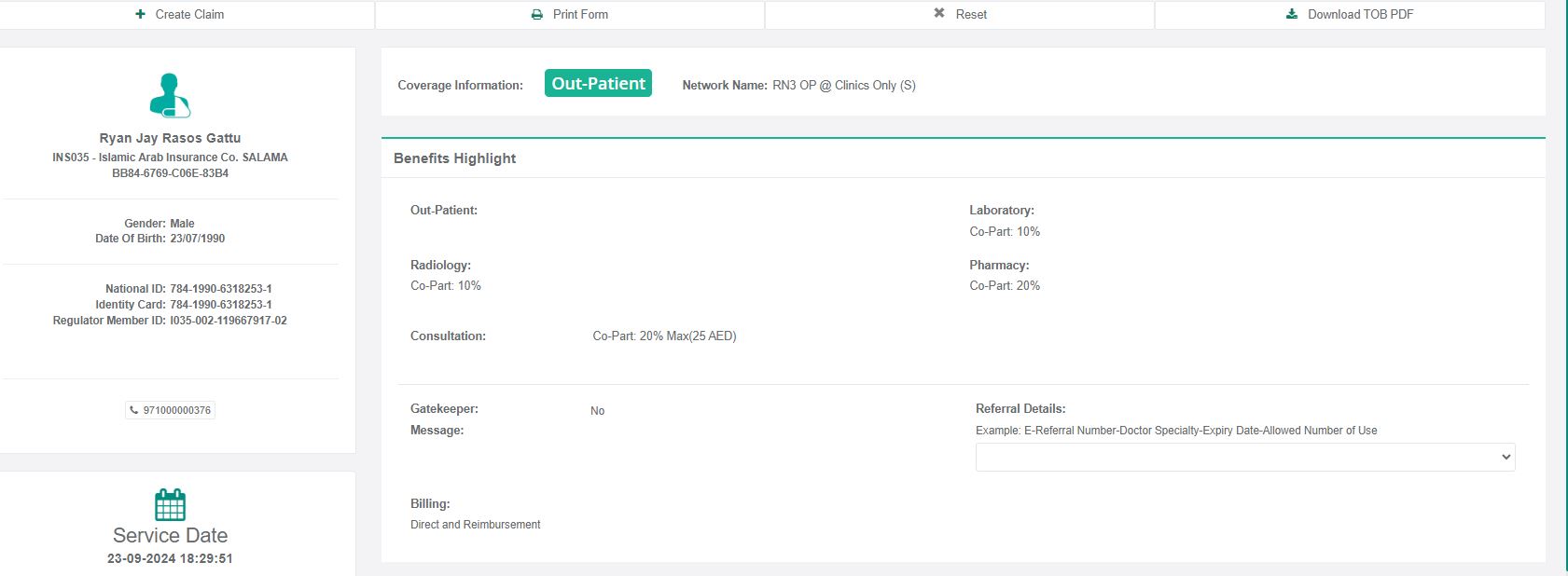The image size is (1568, 576).
Task: Click the X icon beside Reset
Action: (x=939, y=14)
